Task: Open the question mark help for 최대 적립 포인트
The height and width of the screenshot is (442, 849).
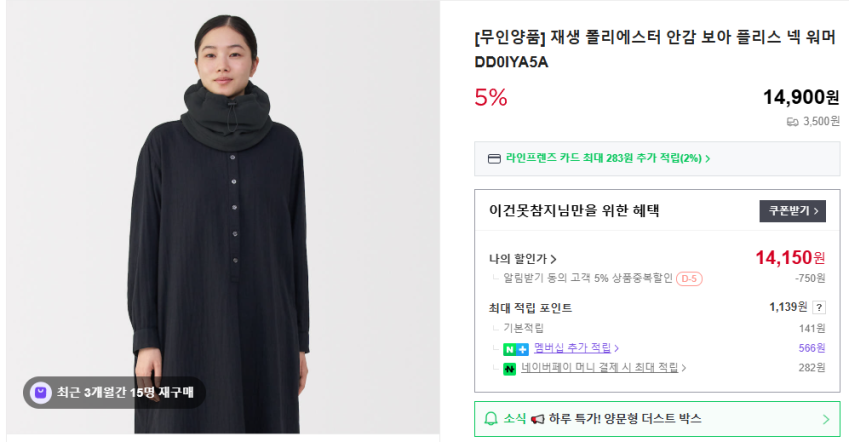Action: pyautogui.click(x=819, y=308)
